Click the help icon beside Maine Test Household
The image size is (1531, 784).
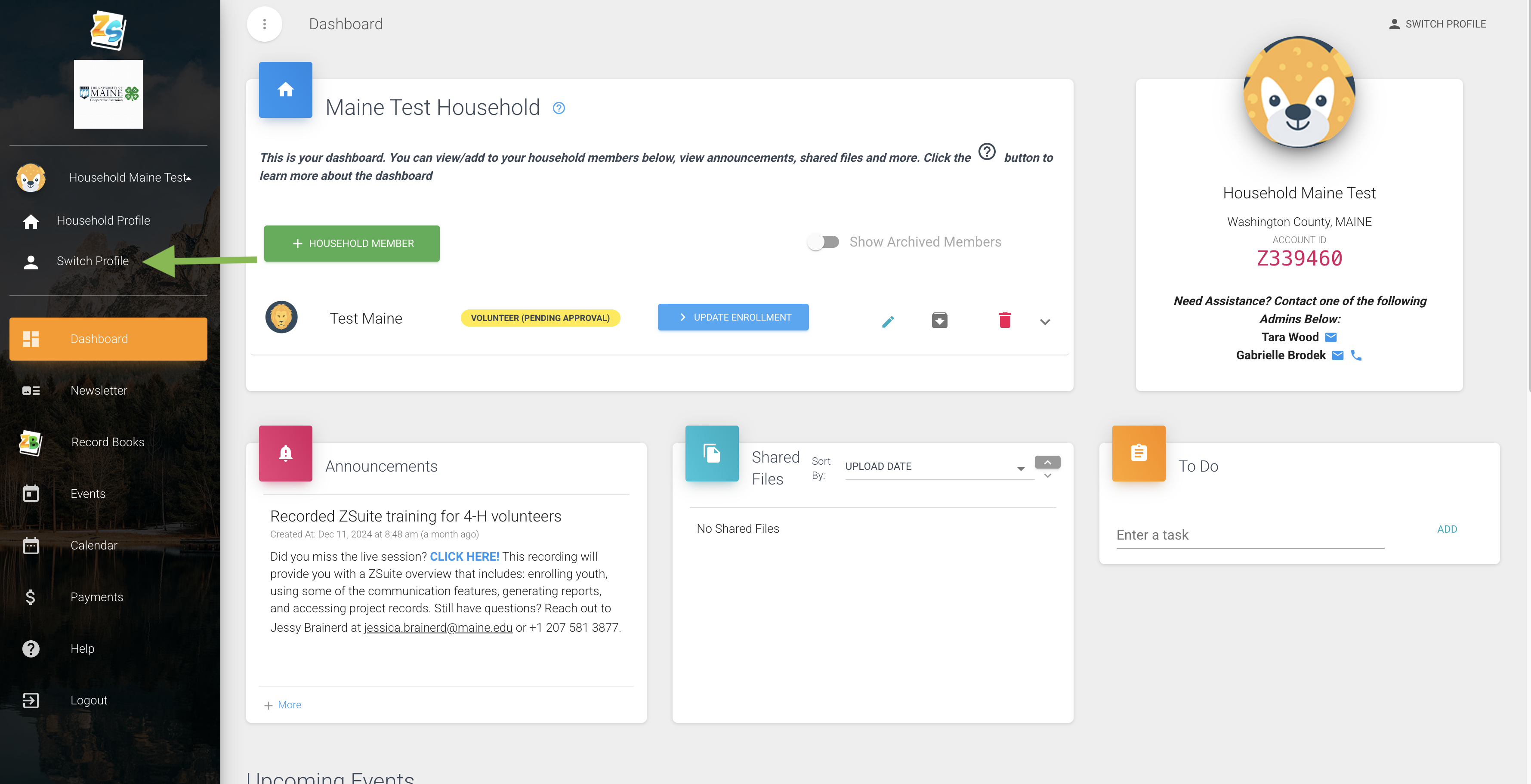click(559, 108)
